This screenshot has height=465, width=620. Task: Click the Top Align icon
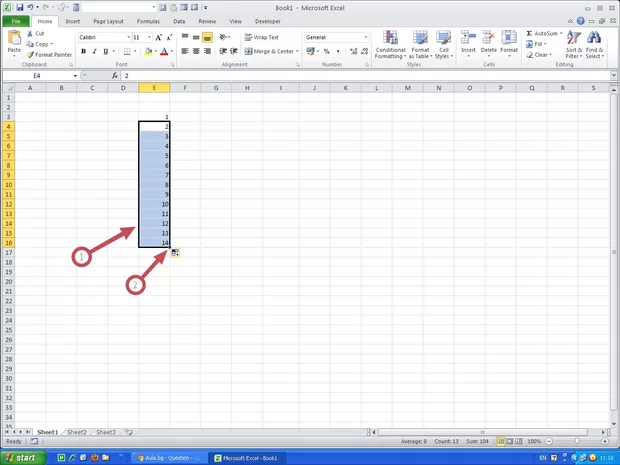(x=185, y=37)
